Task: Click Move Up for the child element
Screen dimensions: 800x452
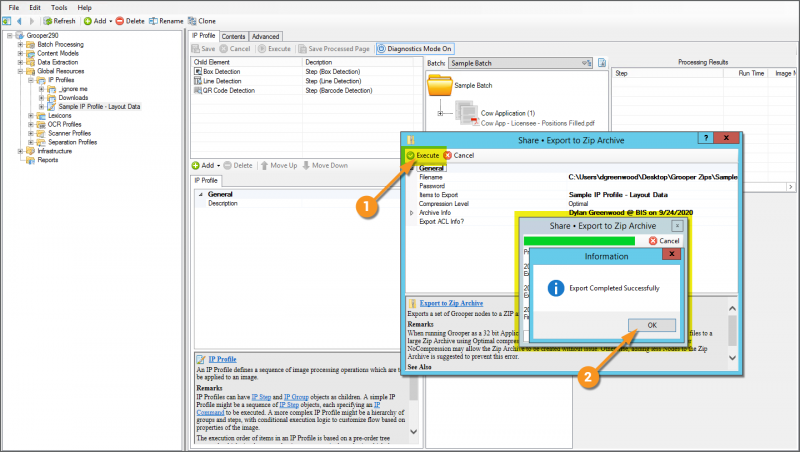Action: pyautogui.click(x=279, y=165)
